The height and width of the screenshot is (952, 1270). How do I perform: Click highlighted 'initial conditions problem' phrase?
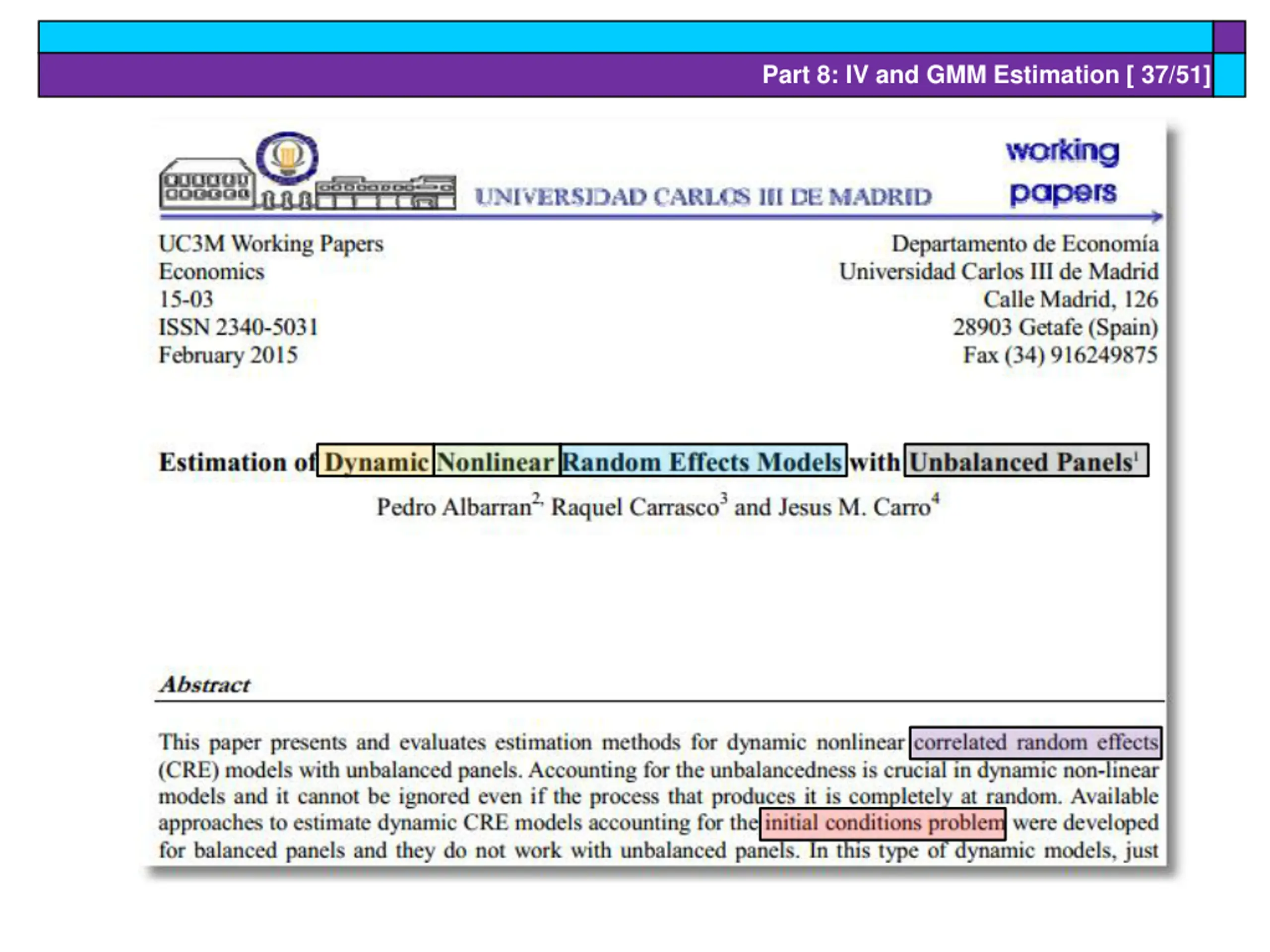tap(883, 824)
